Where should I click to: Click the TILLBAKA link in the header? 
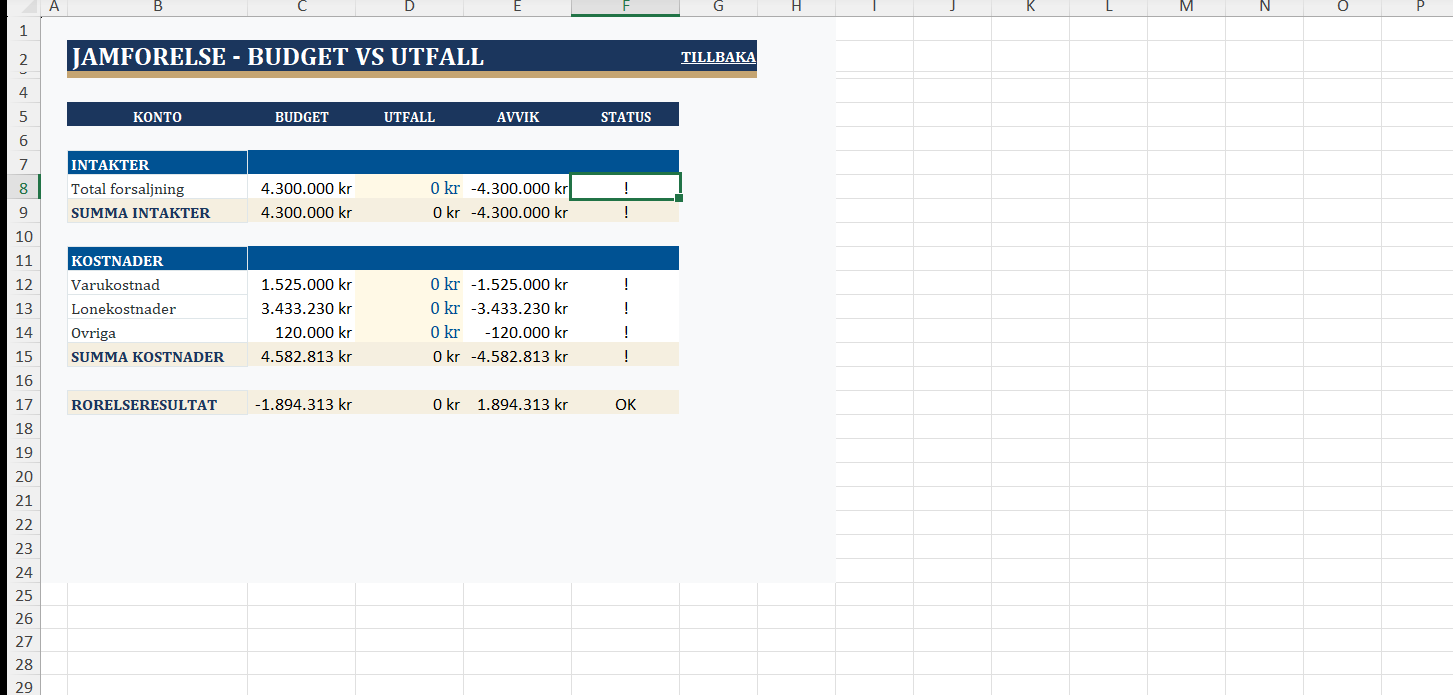(x=718, y=57)
